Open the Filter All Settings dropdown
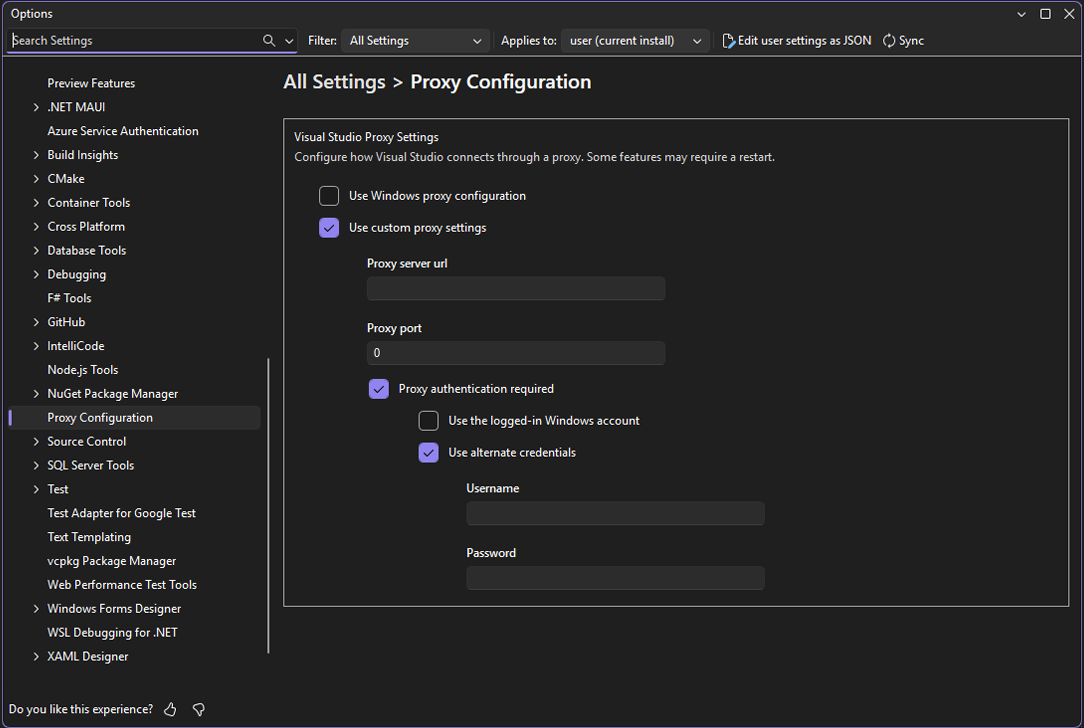1084x728 pixels. point(415,40)
